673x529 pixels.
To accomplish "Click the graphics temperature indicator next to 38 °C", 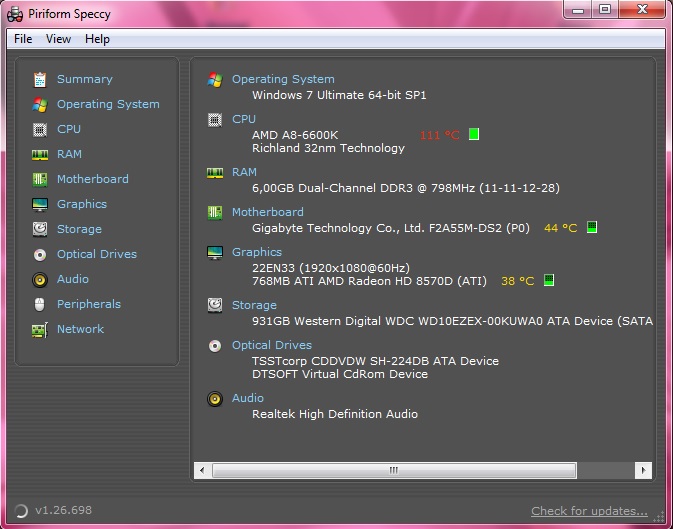I will click(549, 280).
